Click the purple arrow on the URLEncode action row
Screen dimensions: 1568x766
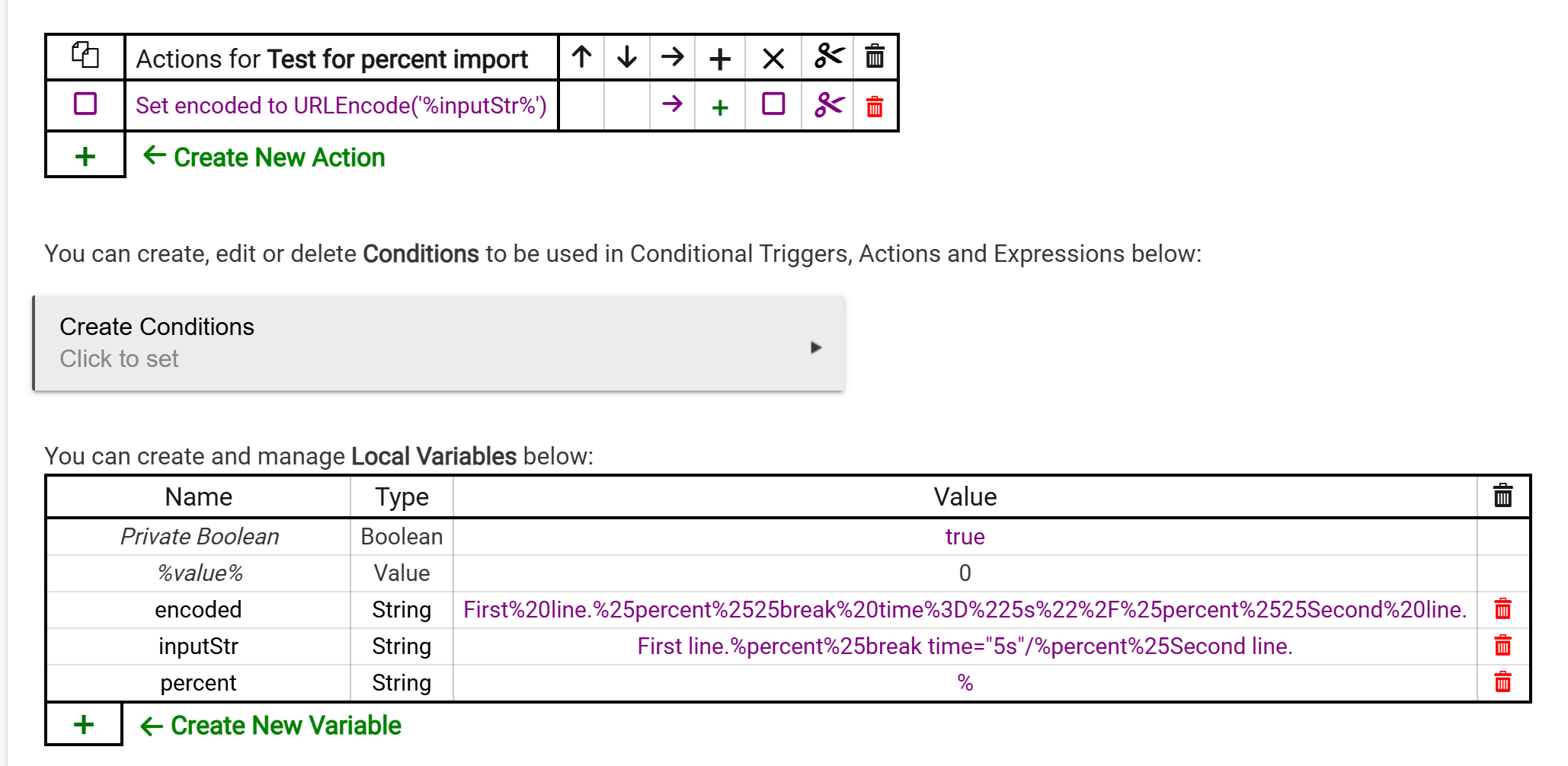pos(672,104)
